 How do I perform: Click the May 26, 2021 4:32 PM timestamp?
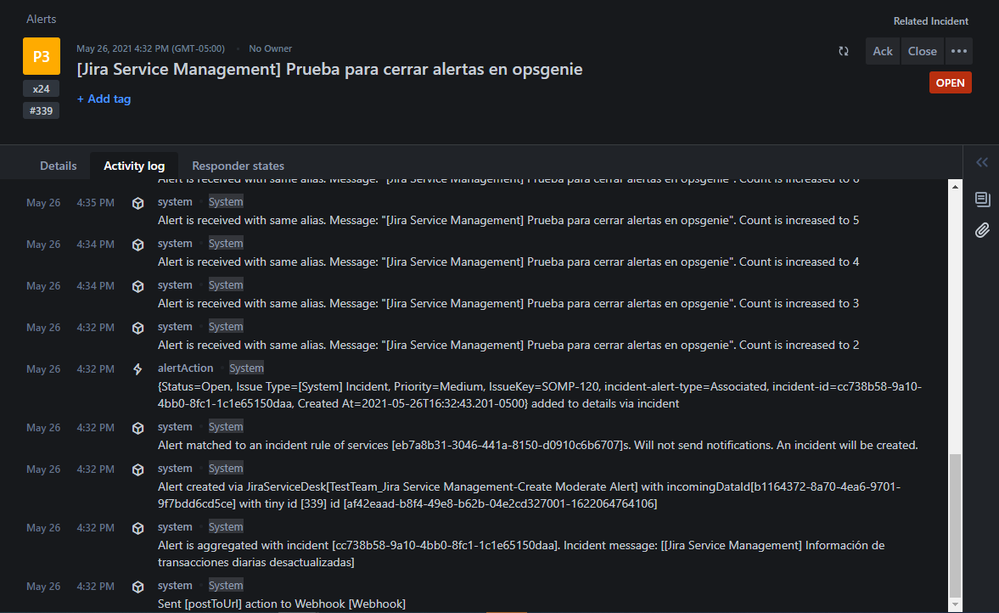click(x=150, y=48)
